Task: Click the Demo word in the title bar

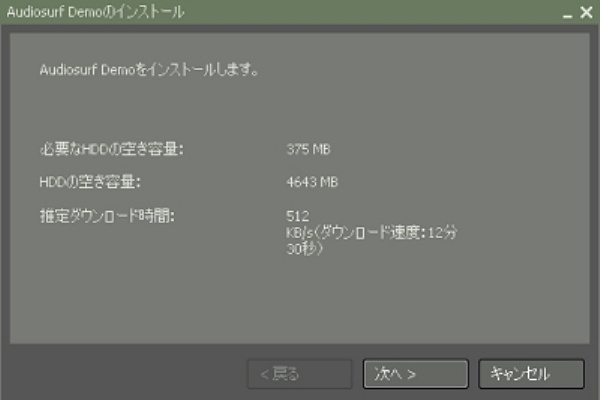Action: coord(85,12)
